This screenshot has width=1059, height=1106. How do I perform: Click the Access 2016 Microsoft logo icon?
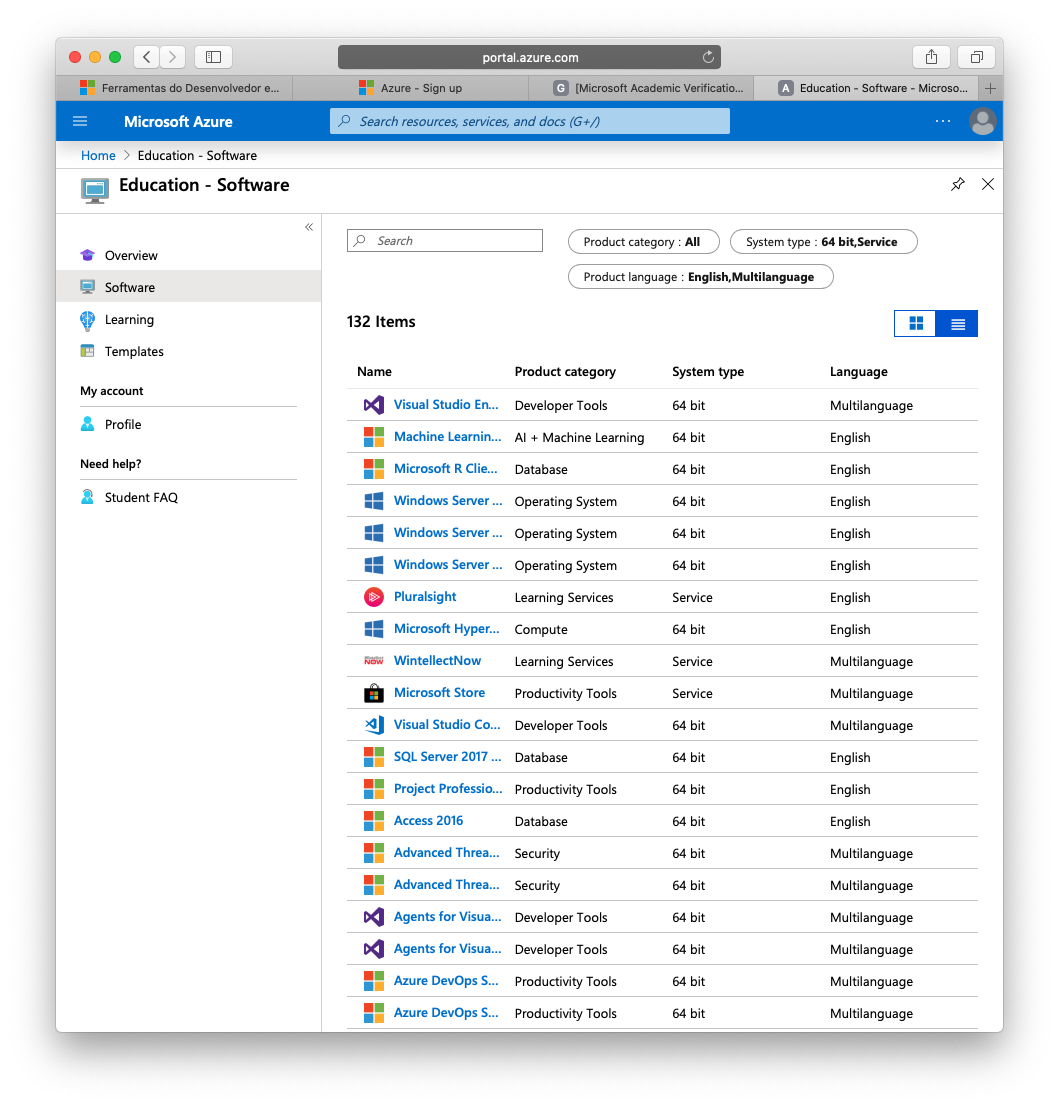(373, 821)
